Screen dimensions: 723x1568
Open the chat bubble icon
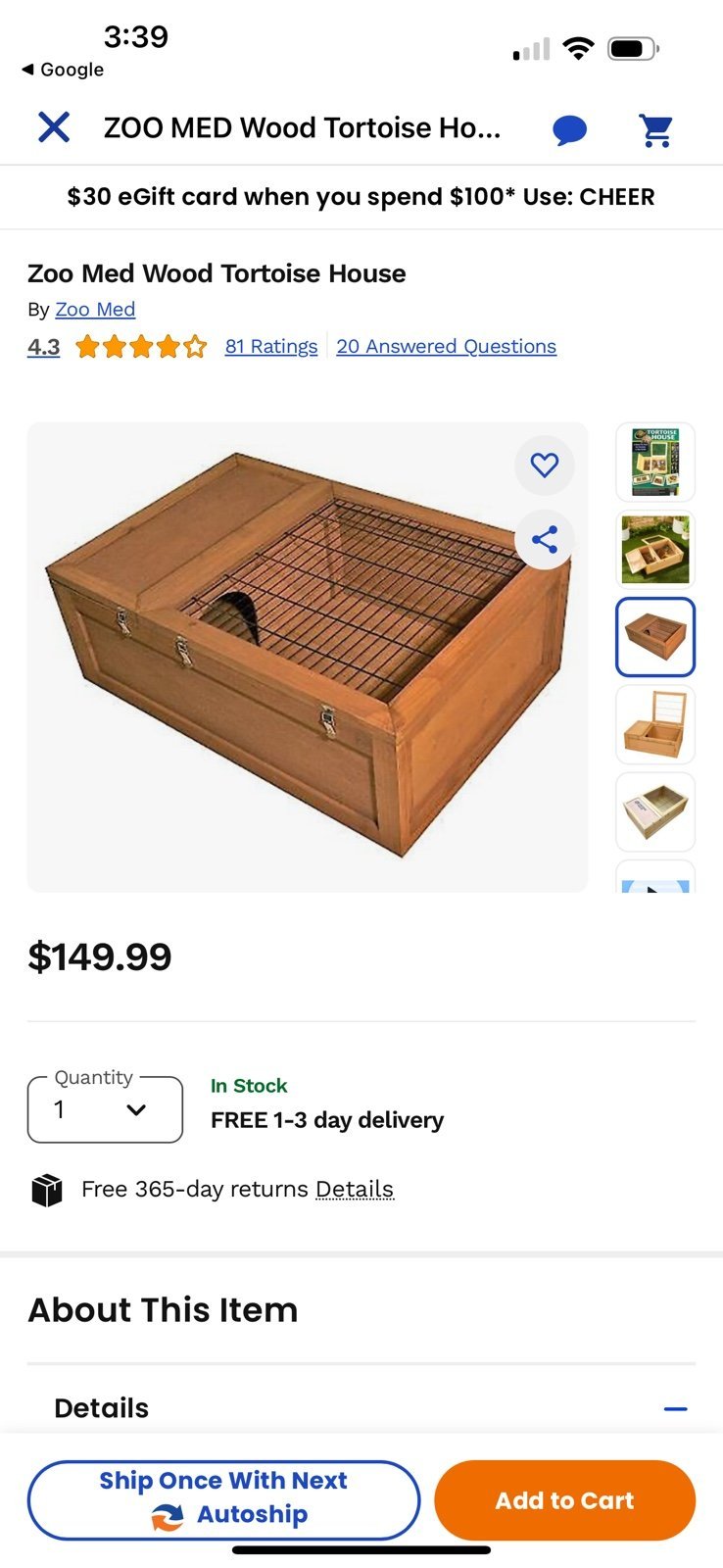click(569, 129)
